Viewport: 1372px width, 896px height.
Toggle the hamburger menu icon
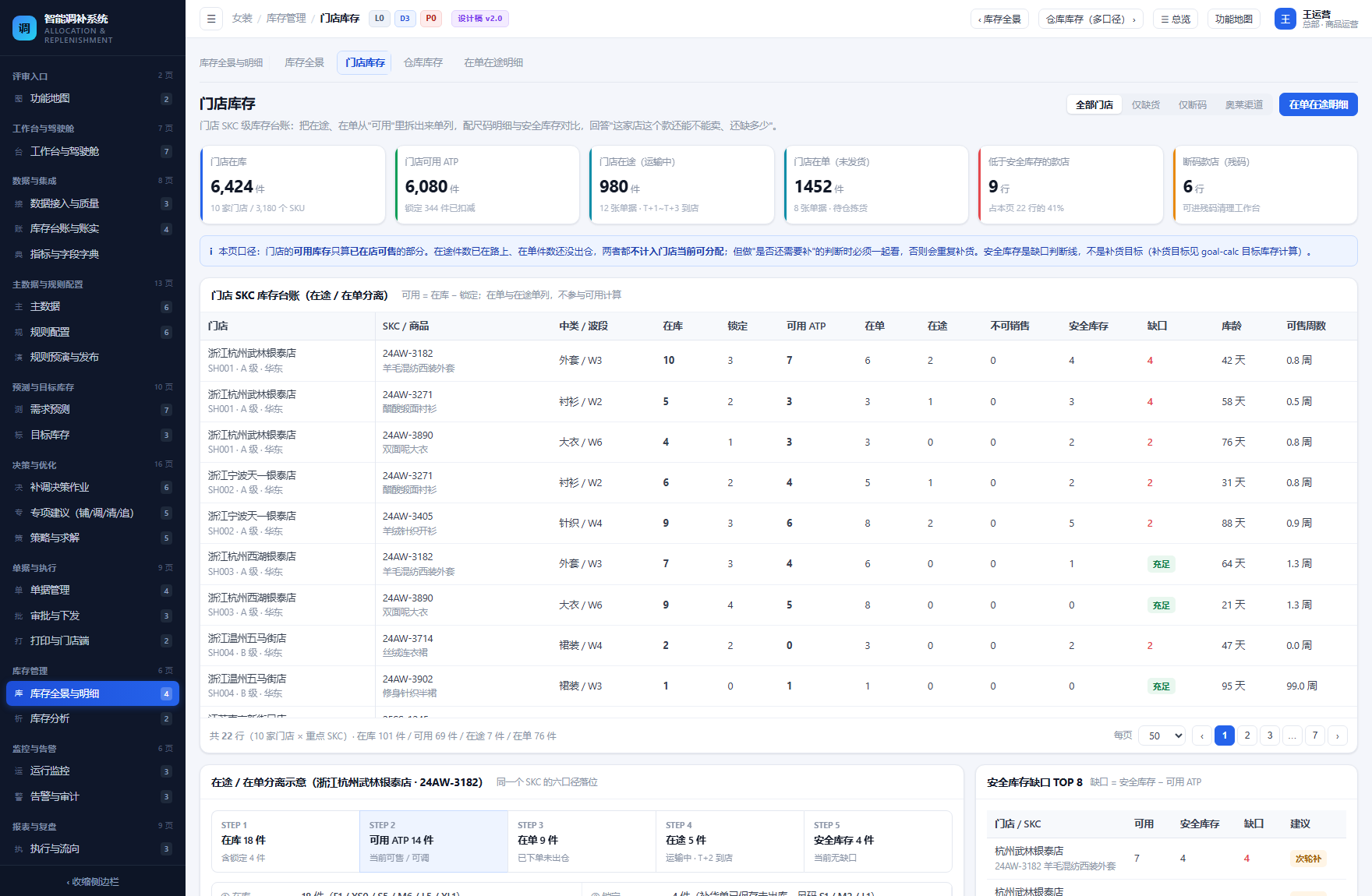coord(211,19)
